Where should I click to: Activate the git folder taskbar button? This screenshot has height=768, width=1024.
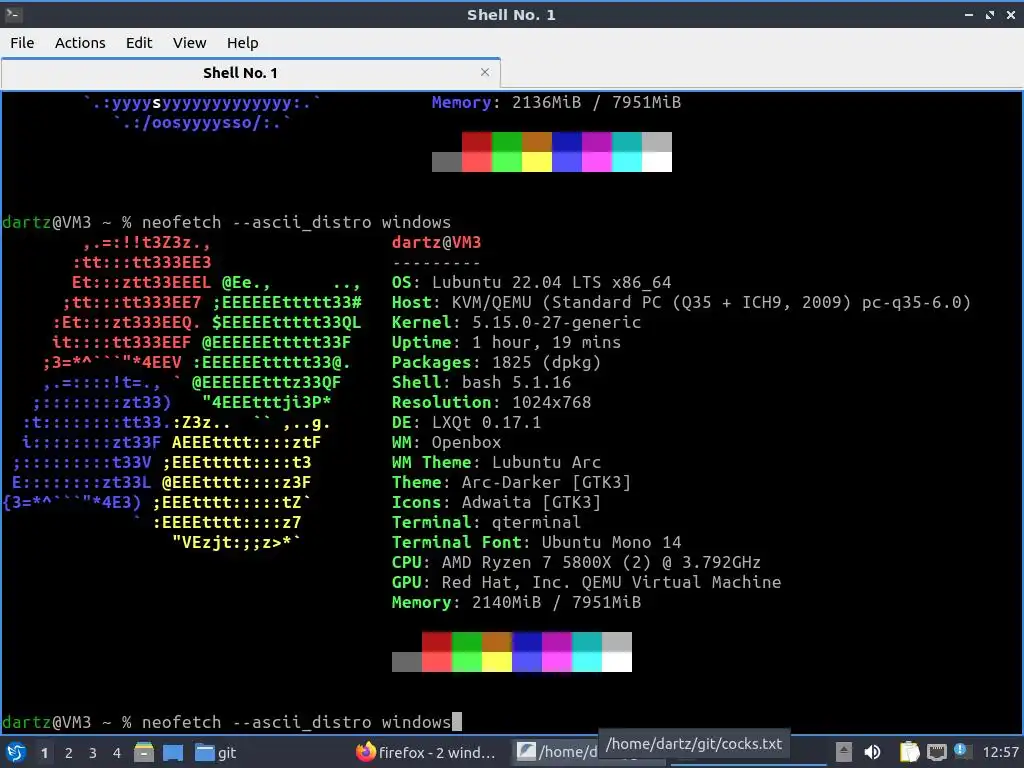[216, 753]
